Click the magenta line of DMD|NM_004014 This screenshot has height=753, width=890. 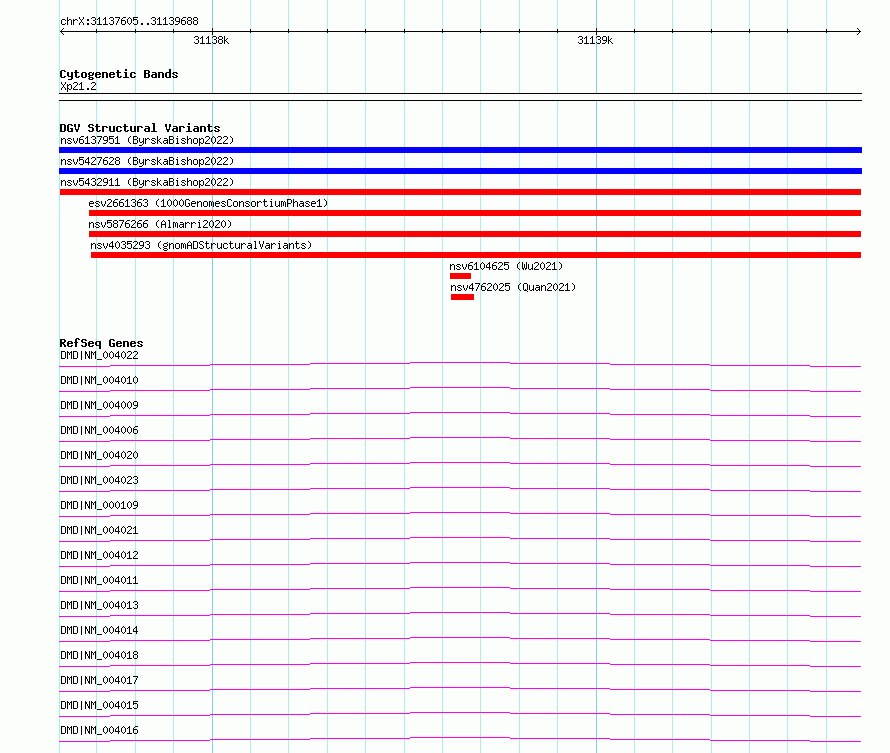pos(460,639)
